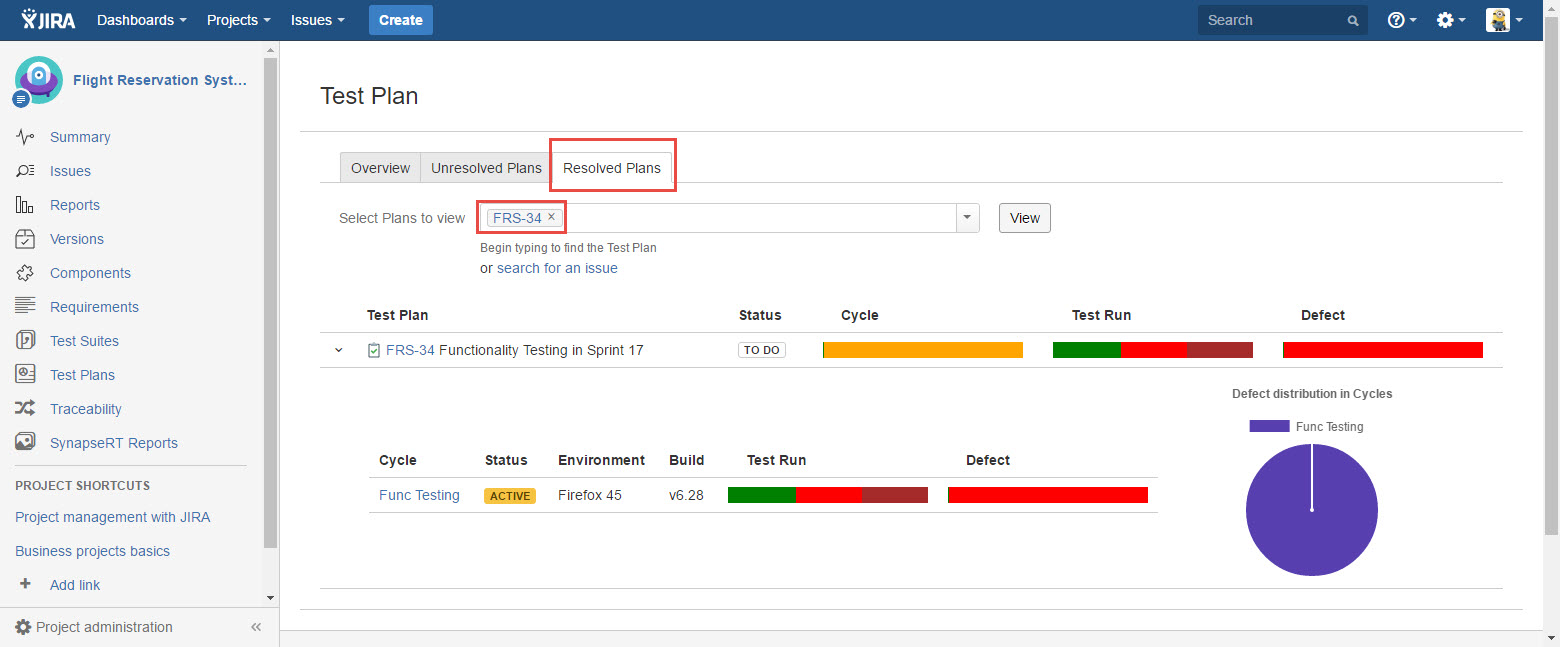Screen dimensions: 1560x647
Task: Click the JIRA logo
Action: pyautogui.click(x=48, y=20)
